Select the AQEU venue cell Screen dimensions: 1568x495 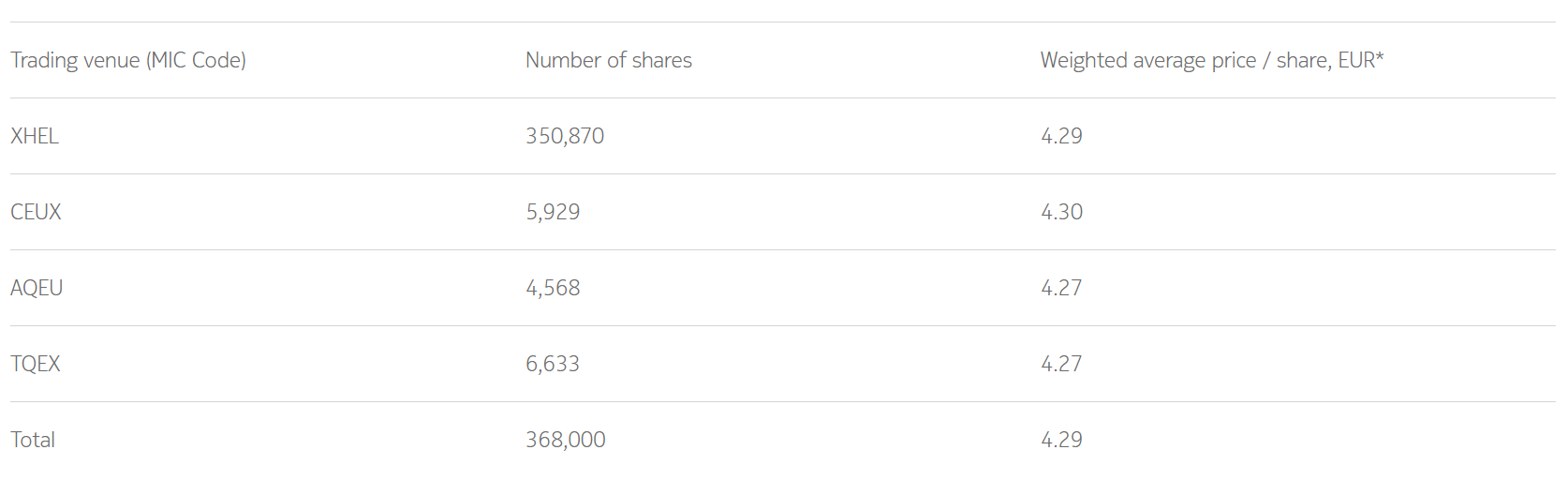tap(37, 288)
